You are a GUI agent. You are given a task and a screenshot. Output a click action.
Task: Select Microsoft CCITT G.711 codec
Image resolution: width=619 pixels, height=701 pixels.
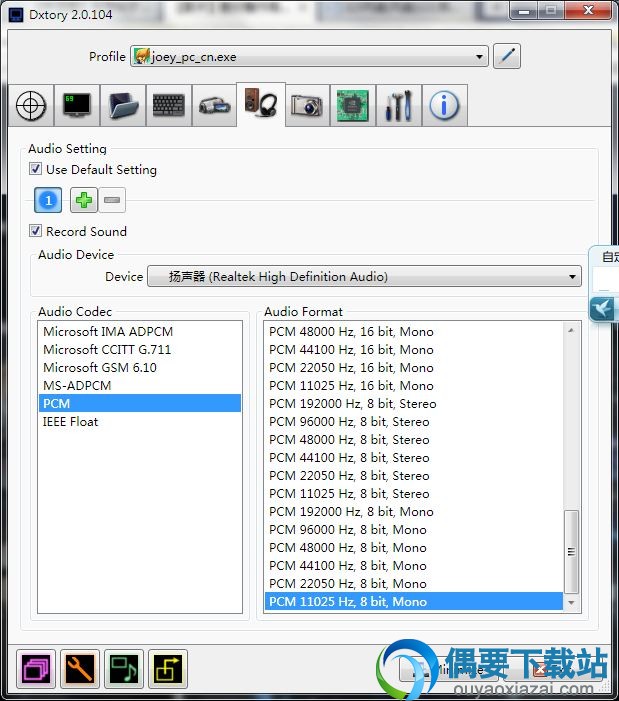[x=139, y=349]
